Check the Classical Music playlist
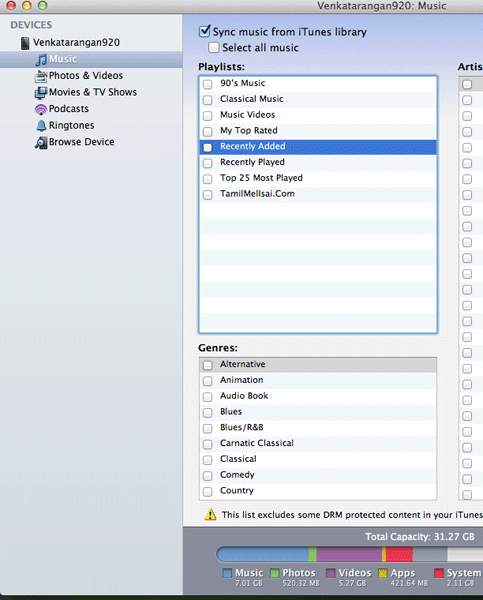This screenshot has width=483, height=600. pyautogui.click(x=207, y=100)
